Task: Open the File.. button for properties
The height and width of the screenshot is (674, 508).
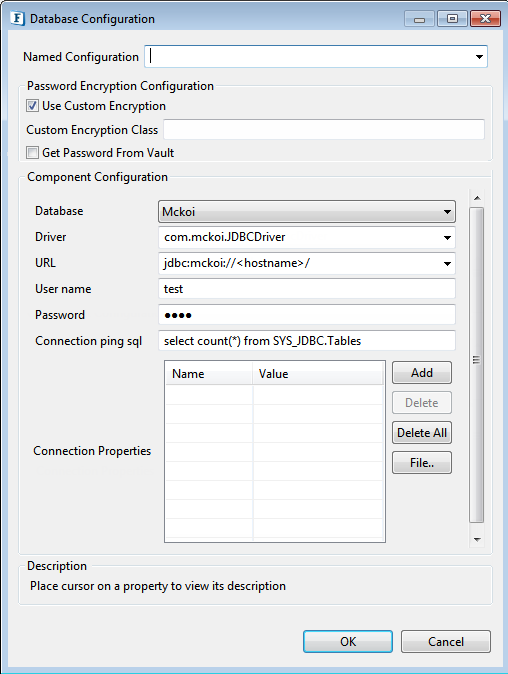Action: tap(422, 463)
